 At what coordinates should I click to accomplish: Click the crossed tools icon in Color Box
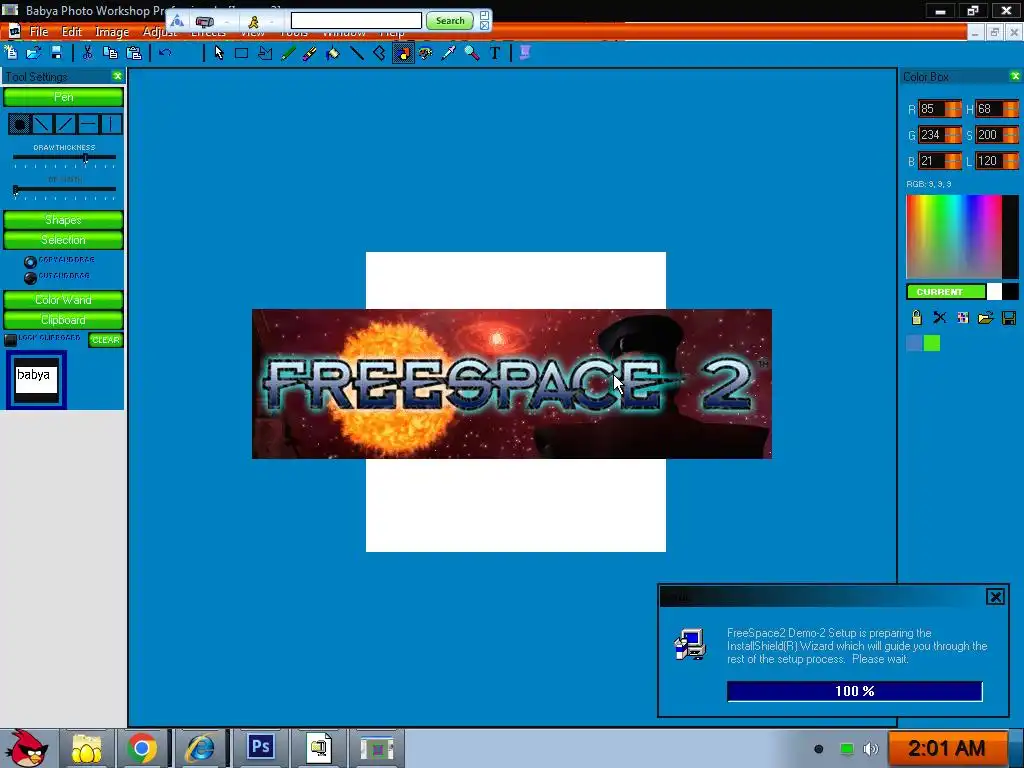[940, 317]
